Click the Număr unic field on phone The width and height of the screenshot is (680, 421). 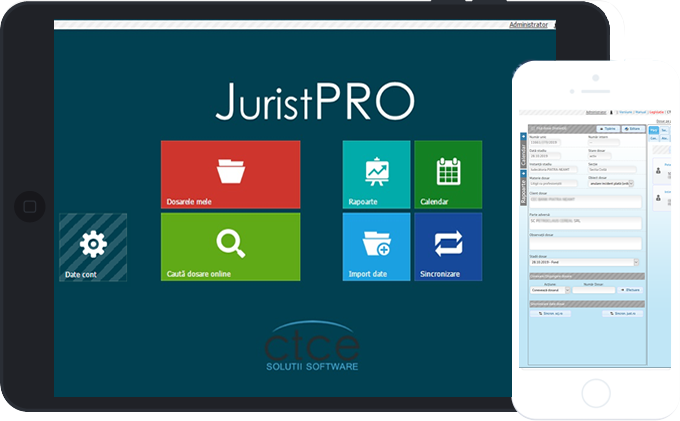(x=545, y=142)
